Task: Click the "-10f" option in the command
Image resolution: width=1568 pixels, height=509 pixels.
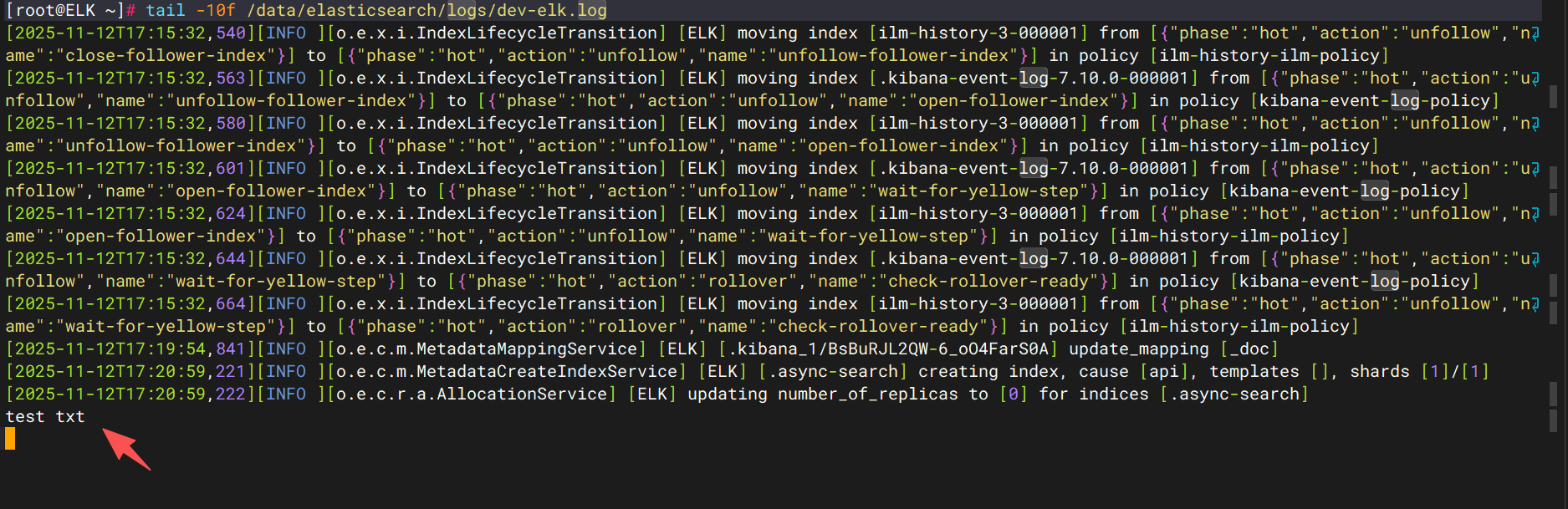Action: 216,10
